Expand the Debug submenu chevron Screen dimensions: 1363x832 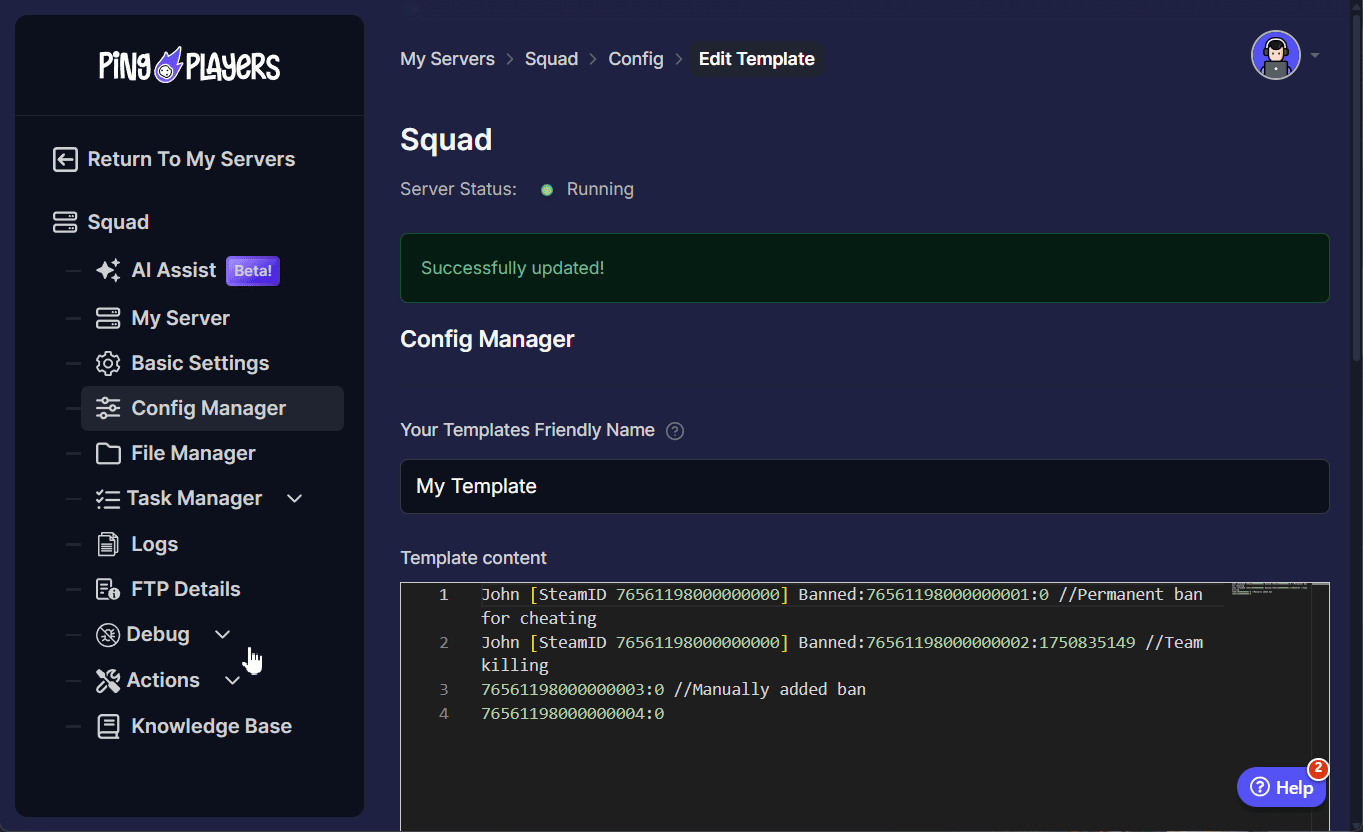coord(223,634)
